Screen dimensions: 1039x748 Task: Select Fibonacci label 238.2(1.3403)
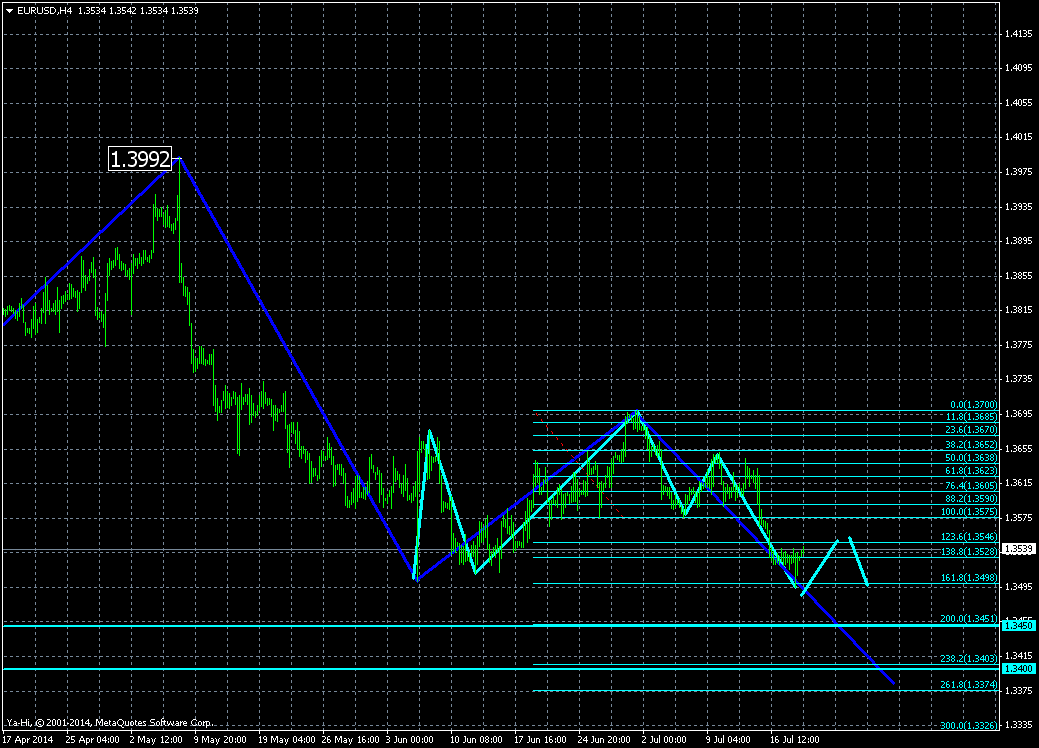pos(969,659)
